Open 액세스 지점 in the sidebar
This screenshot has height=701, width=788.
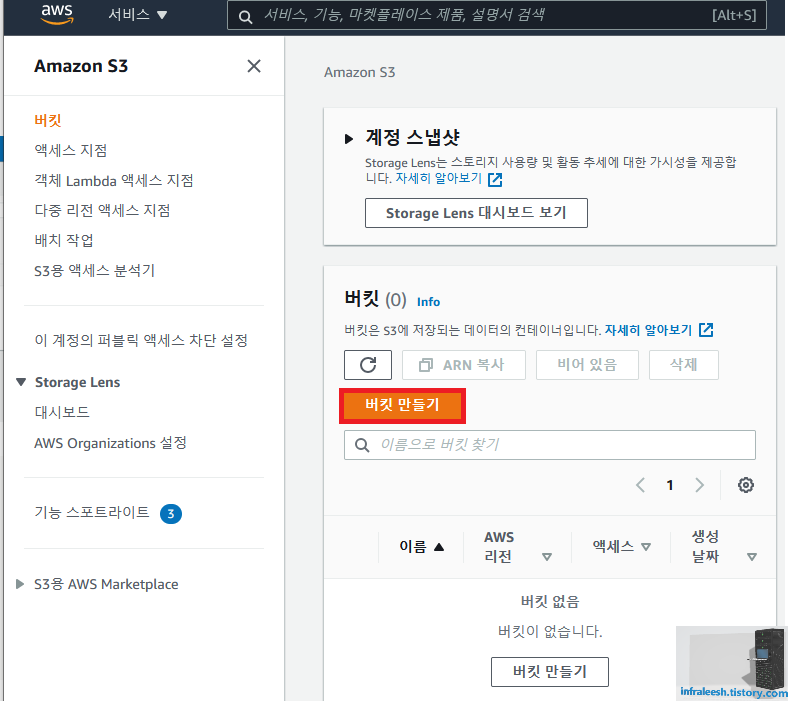point(70,150)
